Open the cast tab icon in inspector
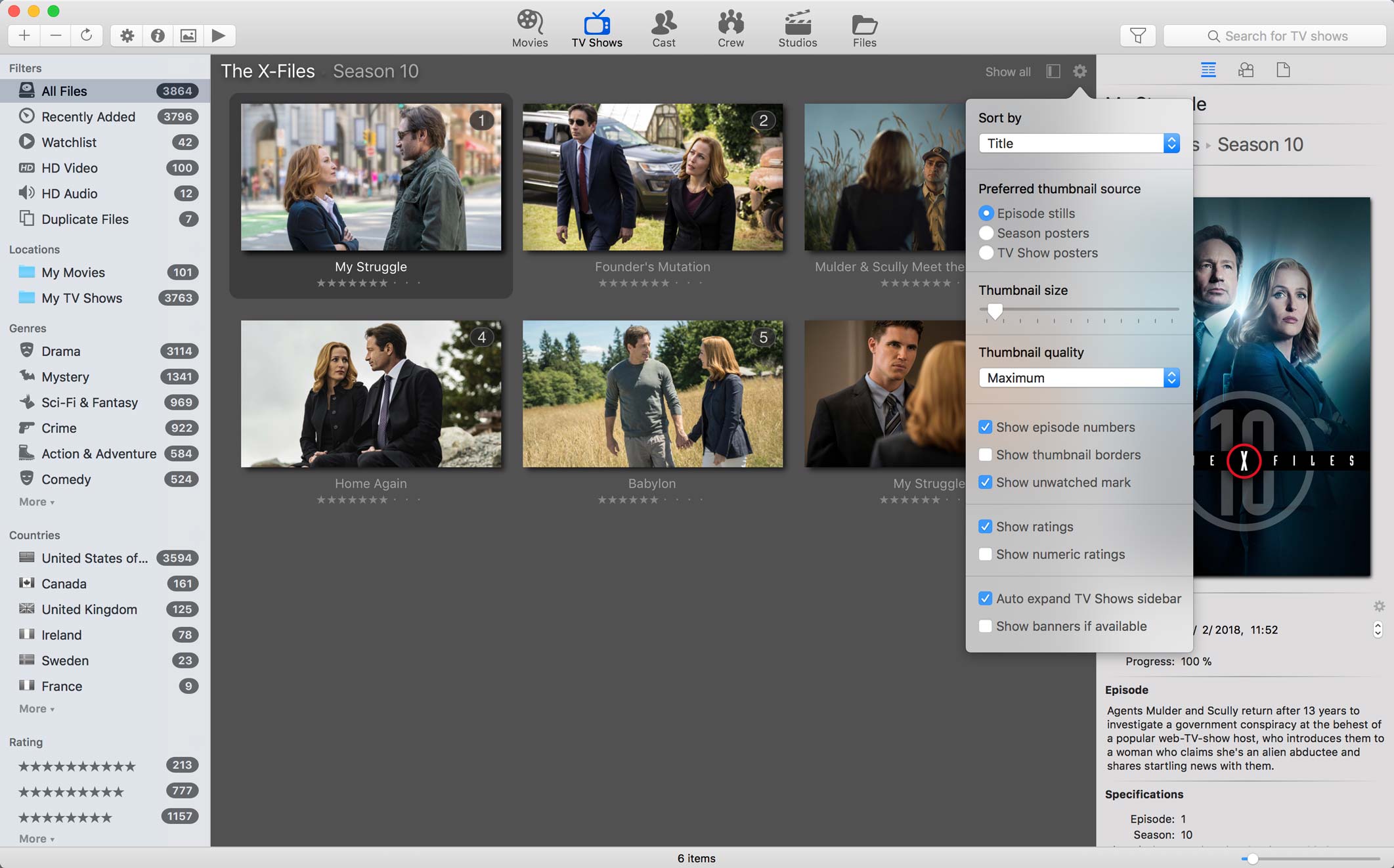 (x=1246, y=70)
